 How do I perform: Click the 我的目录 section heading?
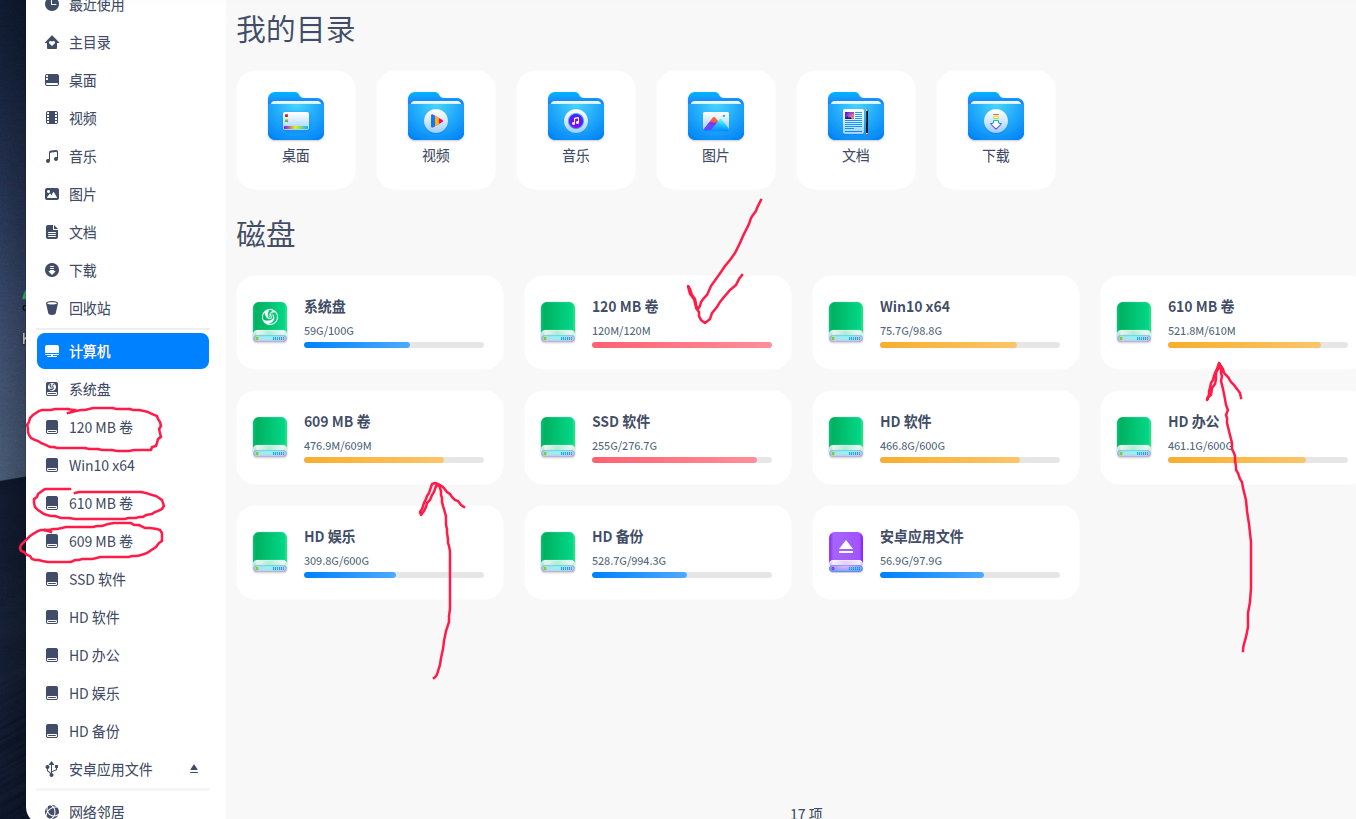point(296,30)
